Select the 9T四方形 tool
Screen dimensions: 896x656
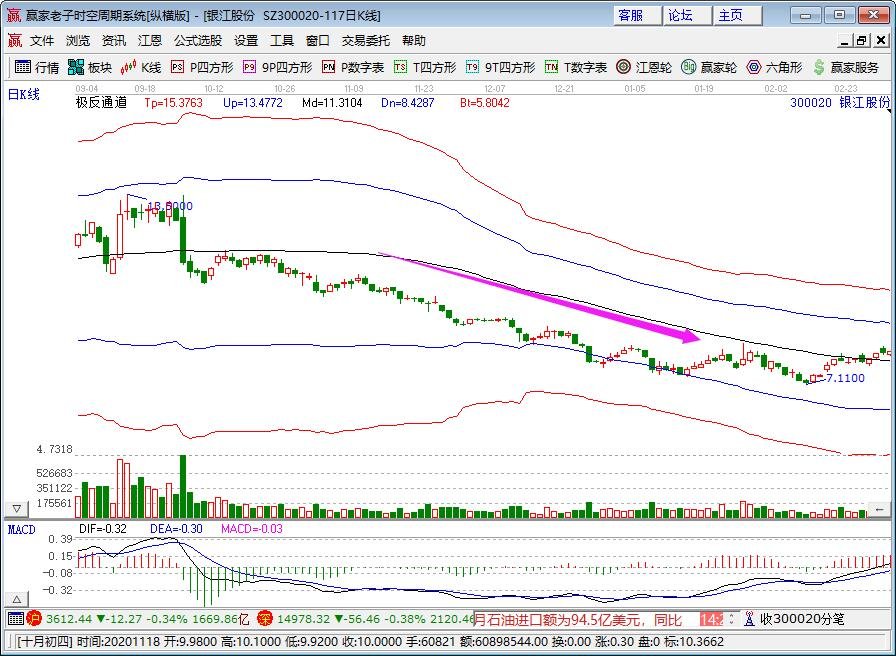tap(500, 67)
